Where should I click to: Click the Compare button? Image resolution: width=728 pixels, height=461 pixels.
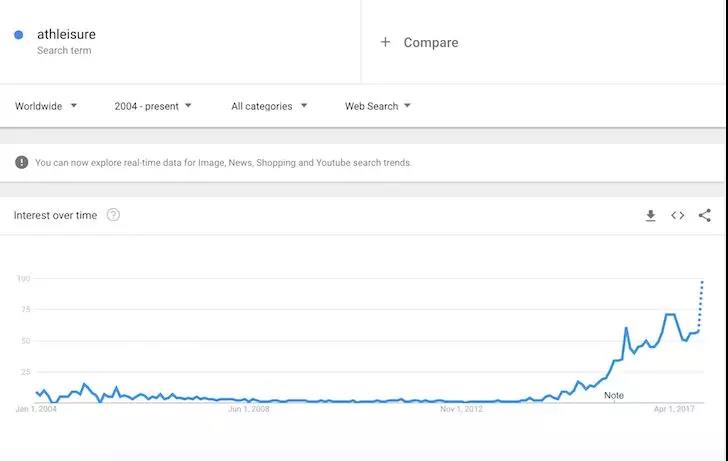pyautogui.click(x=430, y=42)
